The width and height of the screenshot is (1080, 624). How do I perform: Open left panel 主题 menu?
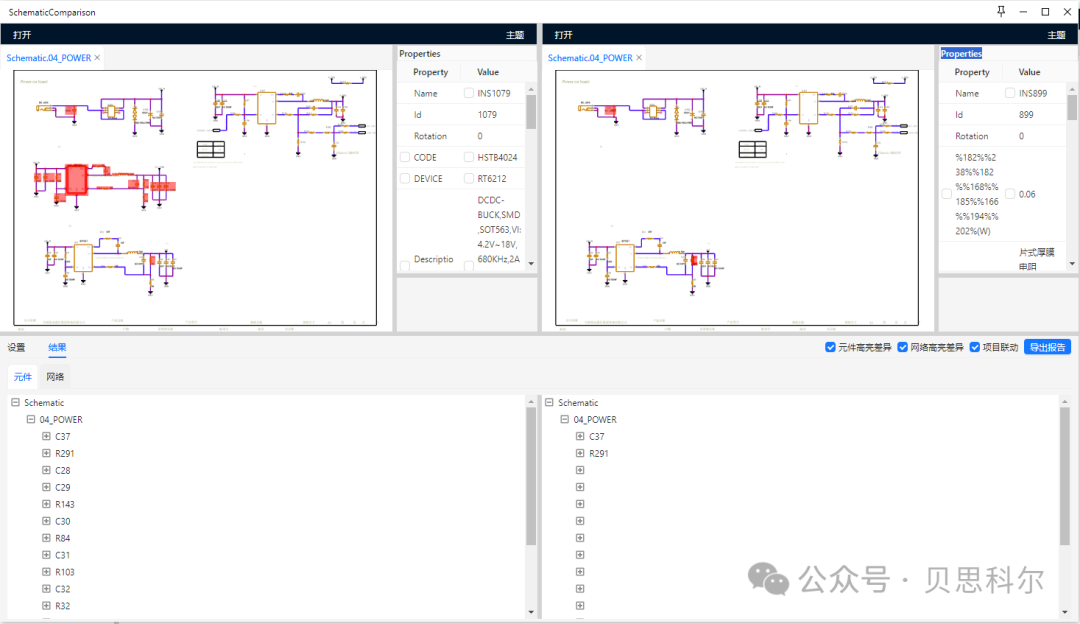[x=515, y=34]
